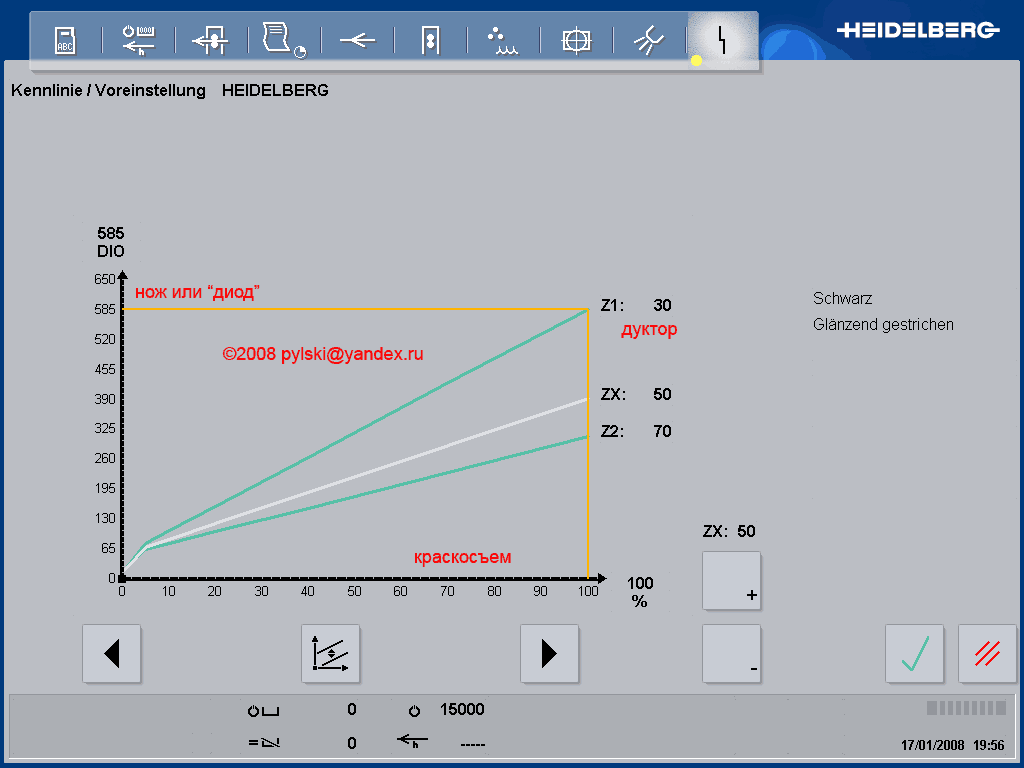Viewport: 1024px width, 768px height.
Task: Click the ZX: 50 label above plus button
Action: (x=729, y=532)
